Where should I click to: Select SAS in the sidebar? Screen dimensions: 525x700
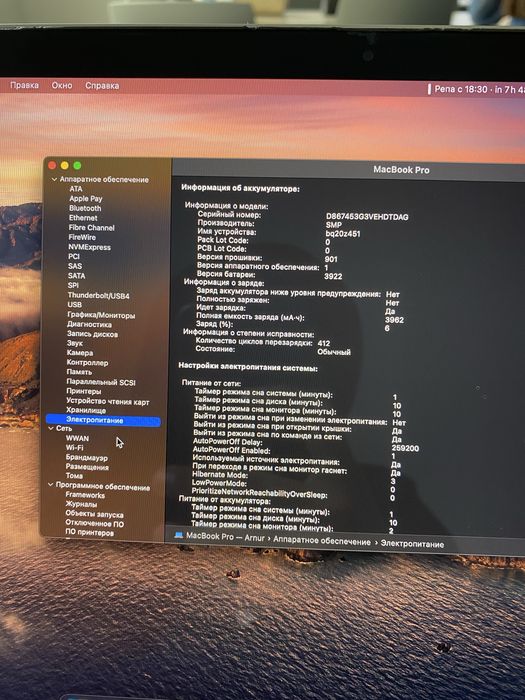click(x=75, y=266)
